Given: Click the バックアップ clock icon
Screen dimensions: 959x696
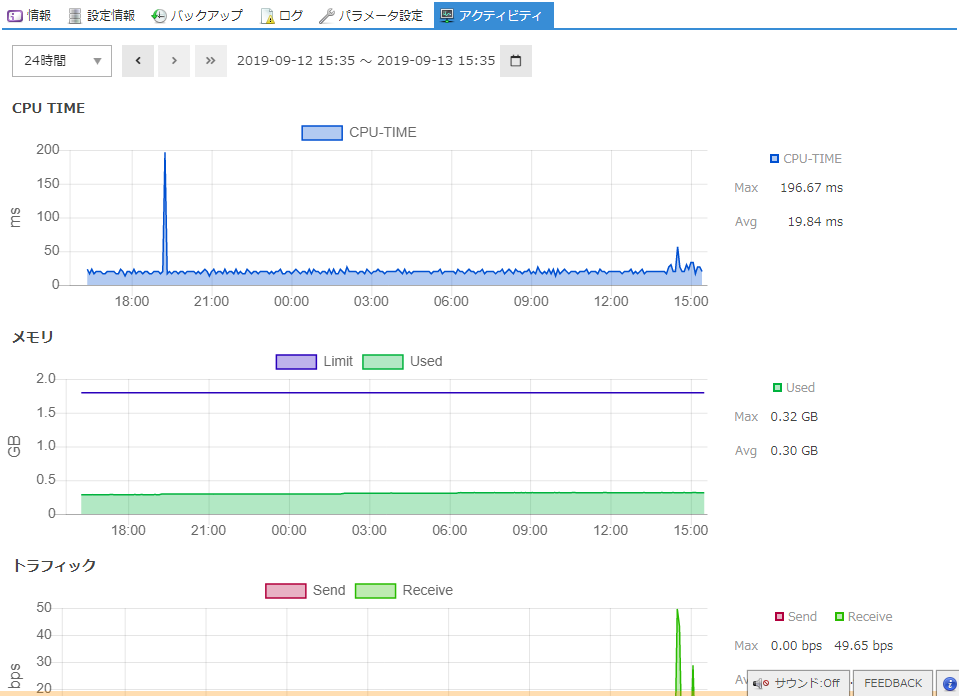Looking at the screenshot, I should (x=159, y=16).
